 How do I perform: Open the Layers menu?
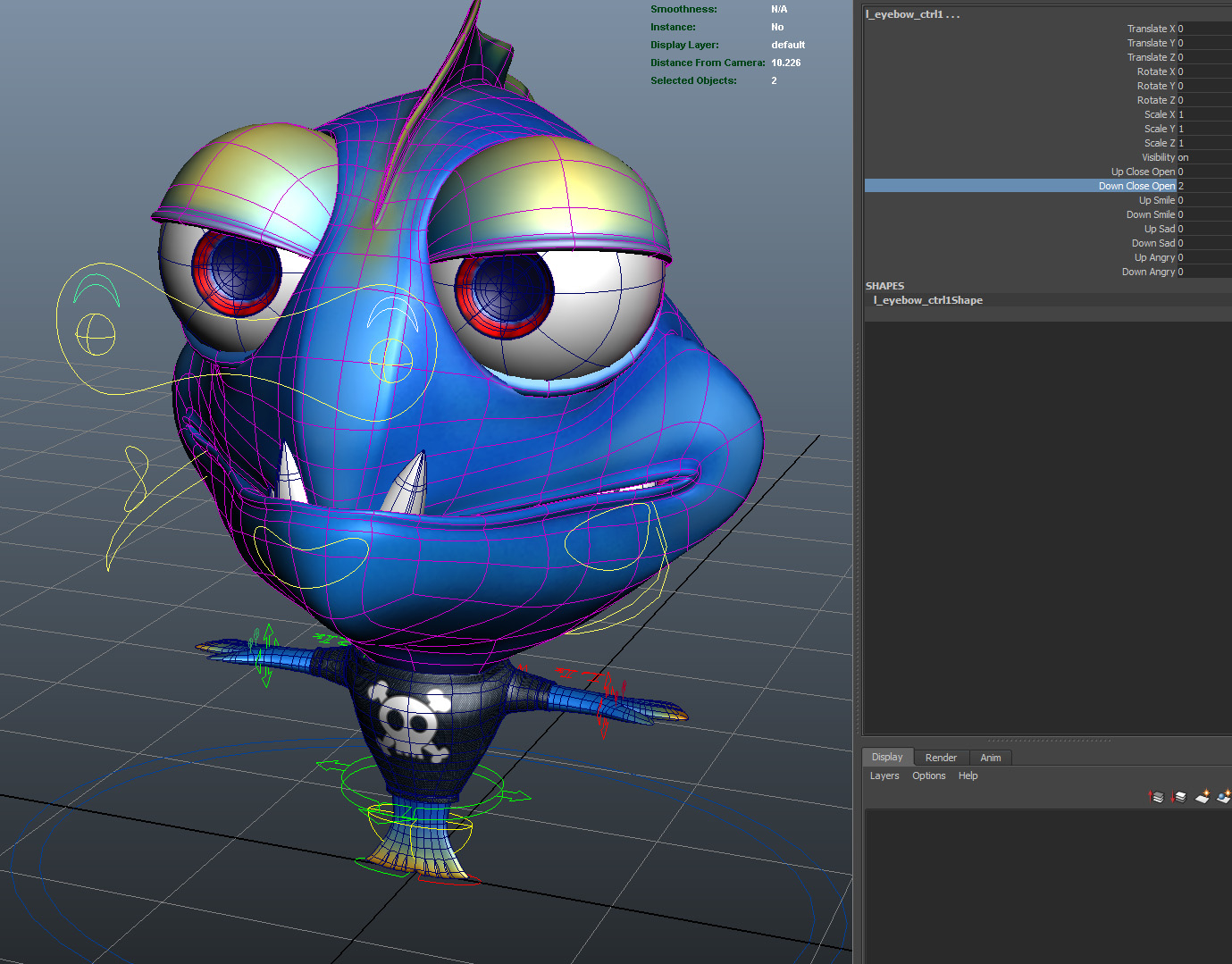[884, 776]
